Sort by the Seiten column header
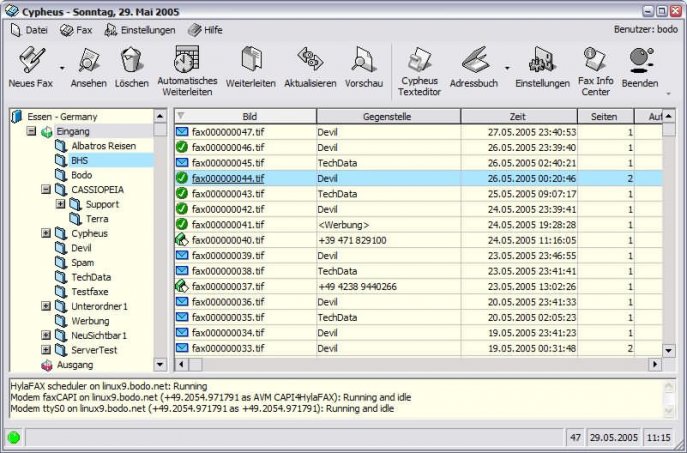Viewport: 687px width, 453px height. [606, 117]
